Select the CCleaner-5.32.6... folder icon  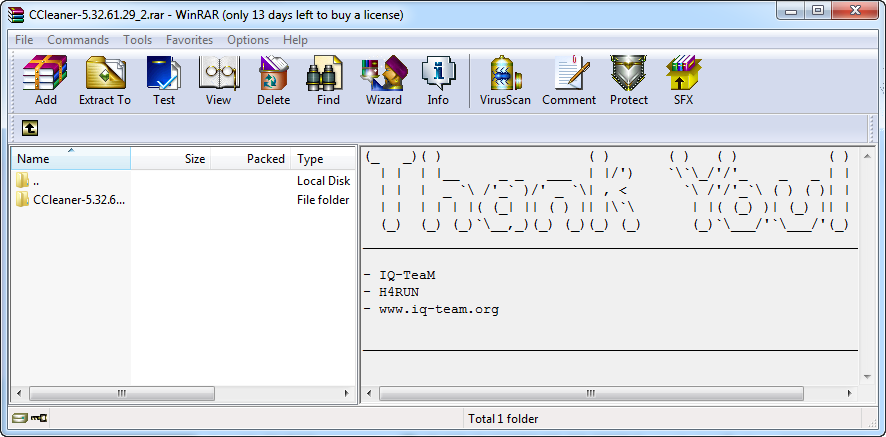[x=23, y=200]
